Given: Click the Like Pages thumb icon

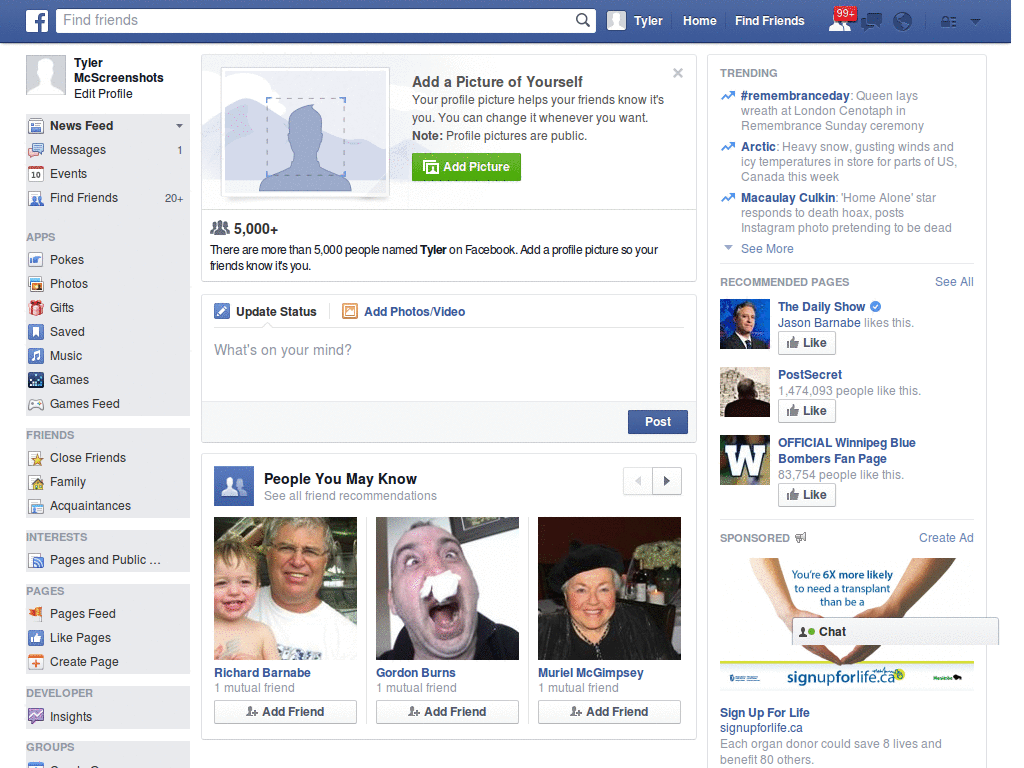Looking at the screenshot, I should 36,638.
